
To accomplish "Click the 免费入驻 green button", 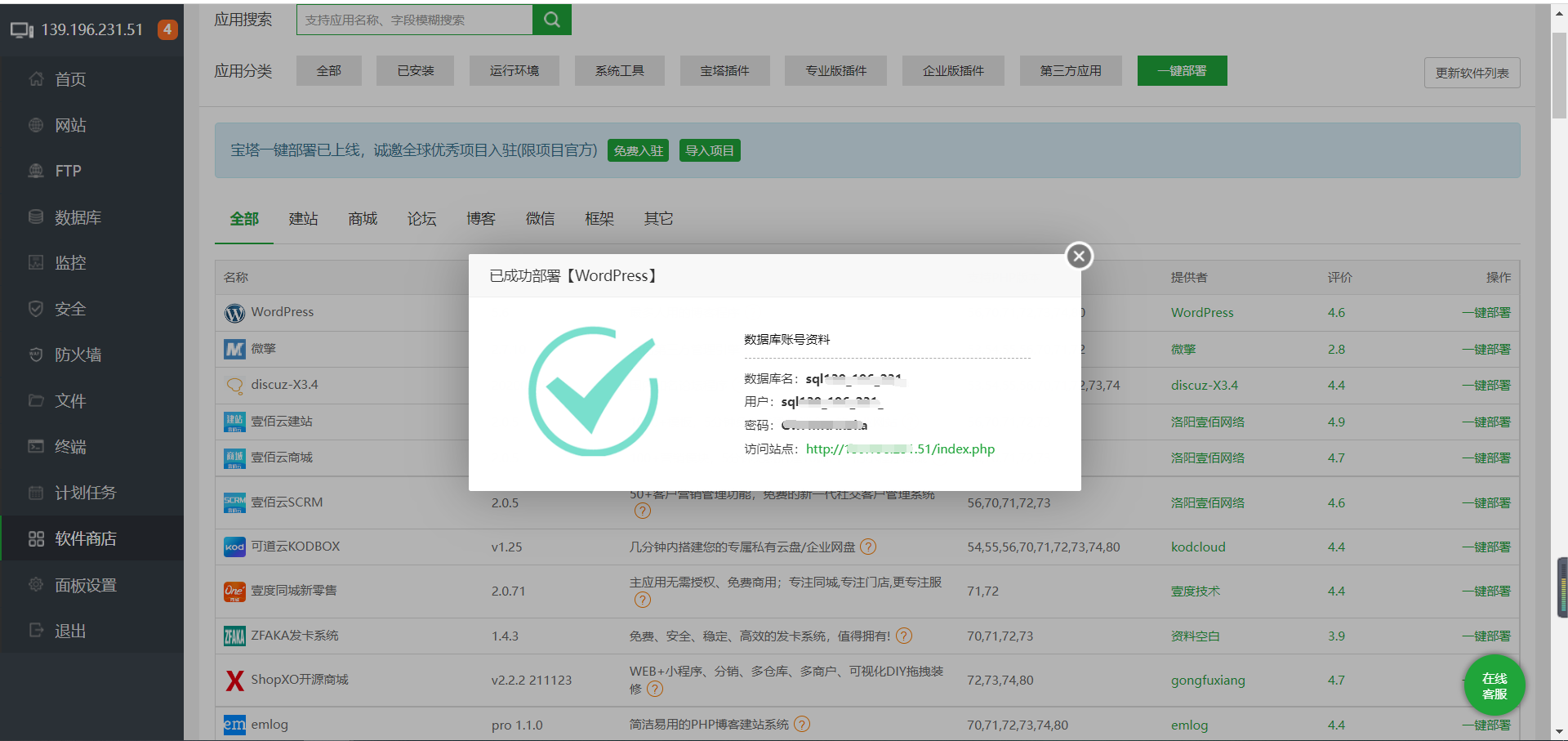I will [x=638, y=150].
